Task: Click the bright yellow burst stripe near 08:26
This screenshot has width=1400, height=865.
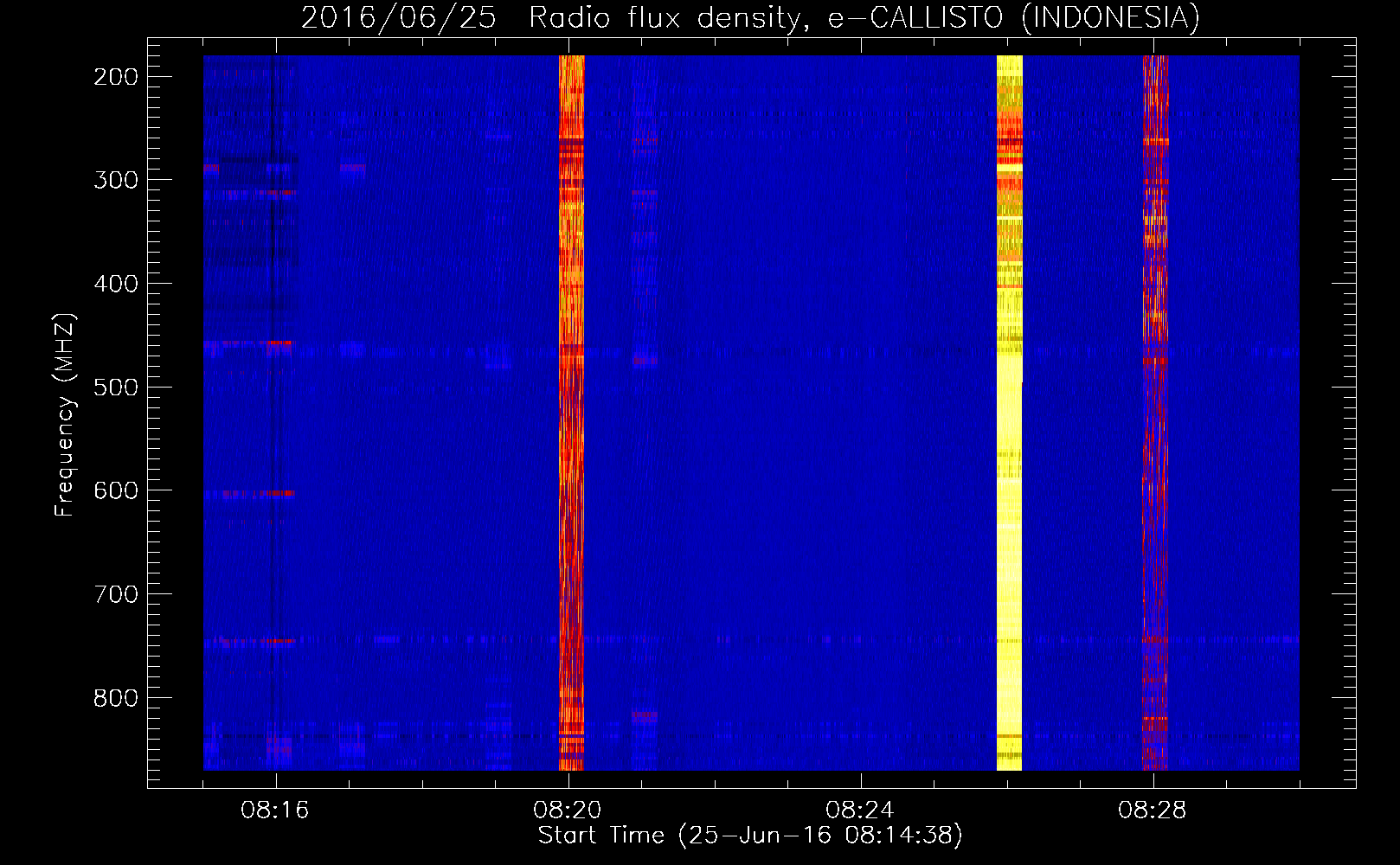Action: [x=1009, y=413]
